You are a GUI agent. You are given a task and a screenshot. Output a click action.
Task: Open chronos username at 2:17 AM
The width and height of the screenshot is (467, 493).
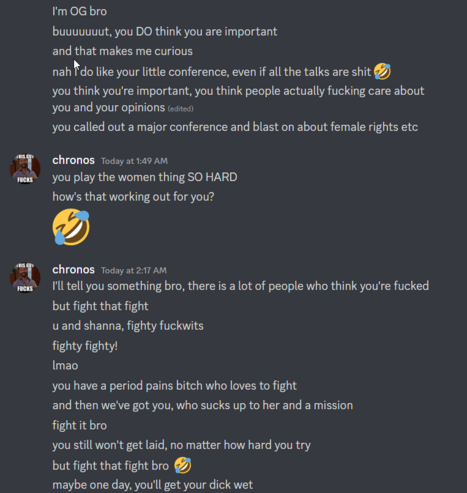[x=73, y=269]
